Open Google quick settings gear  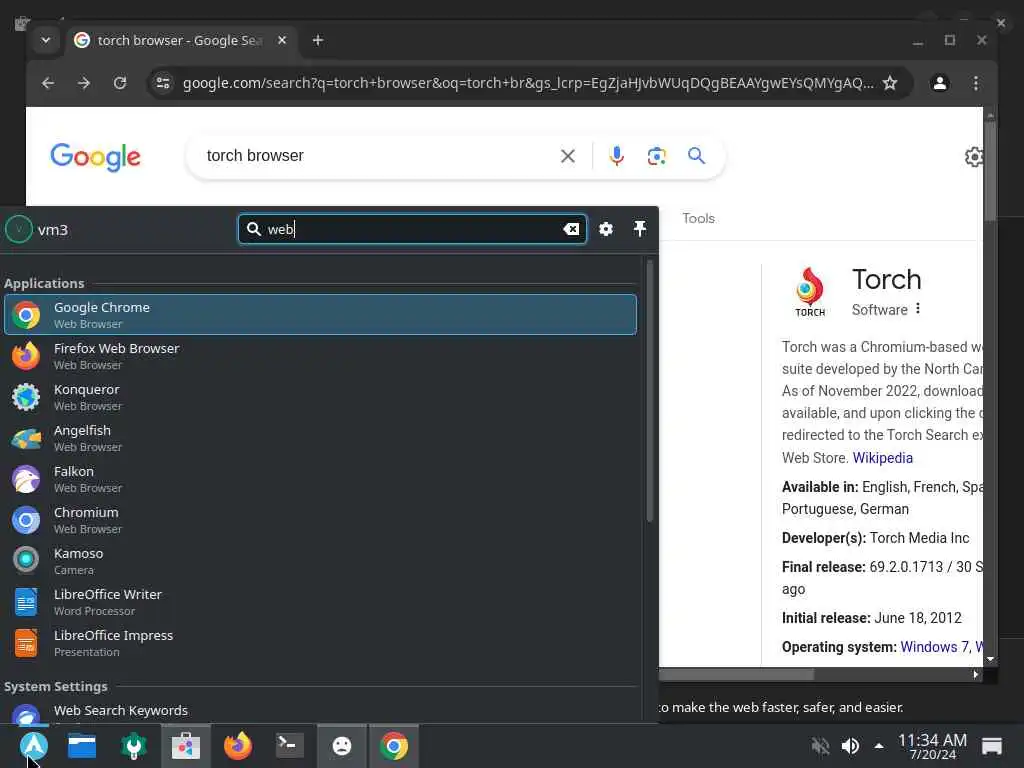pyautogui.click(x=974, y=157)
